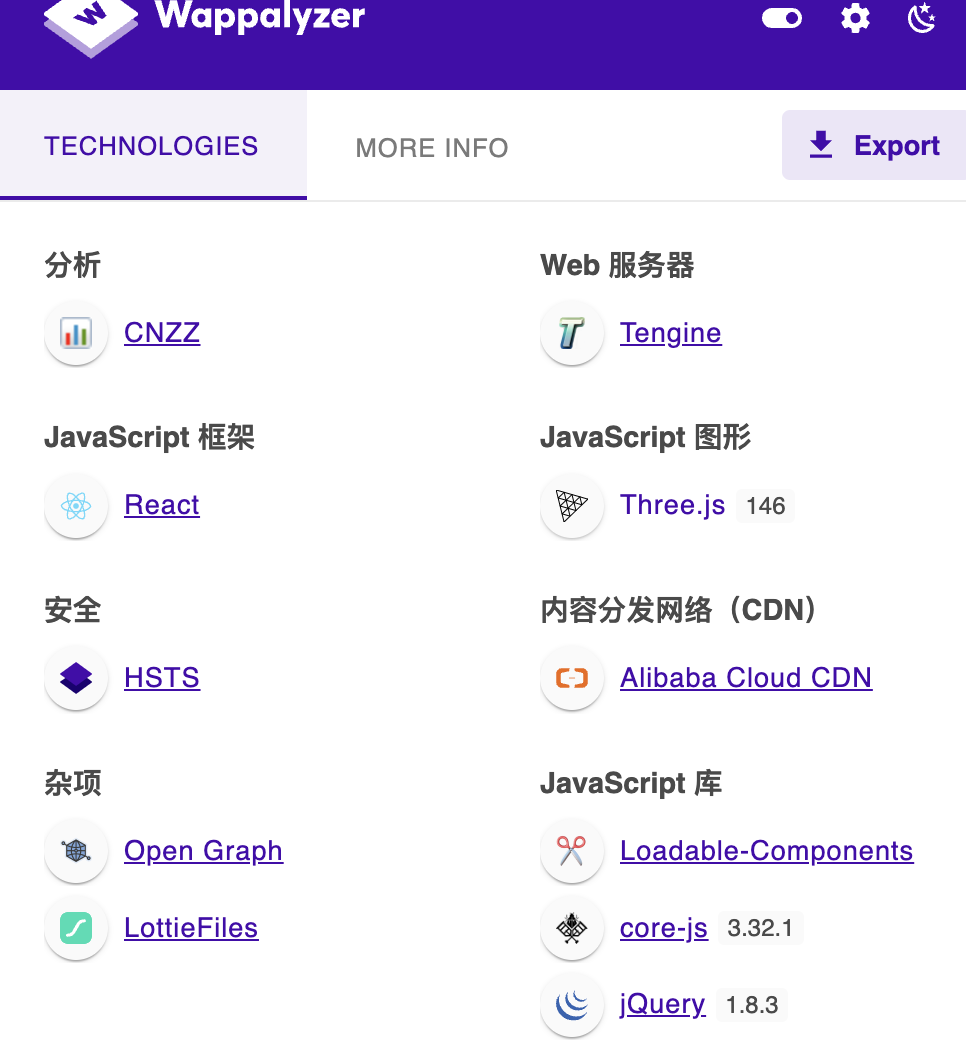Open the HSTS link

click(x=162, y=678)
